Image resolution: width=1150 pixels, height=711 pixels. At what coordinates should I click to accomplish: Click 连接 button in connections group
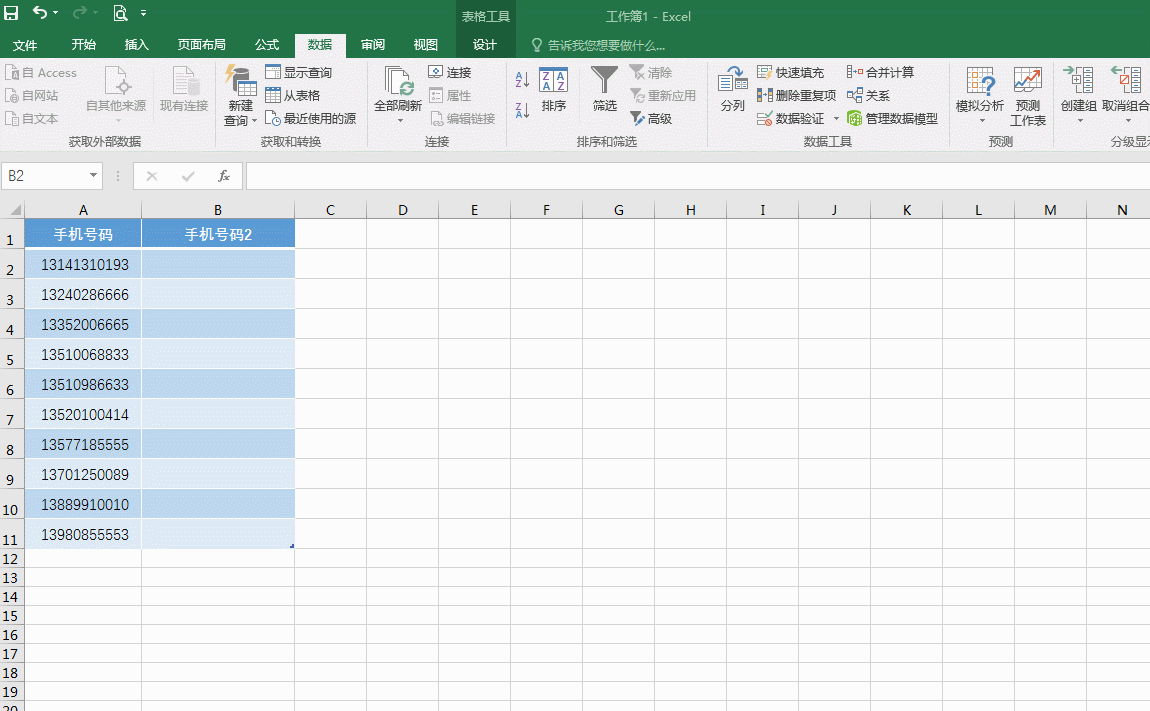[x=450, y=73]
